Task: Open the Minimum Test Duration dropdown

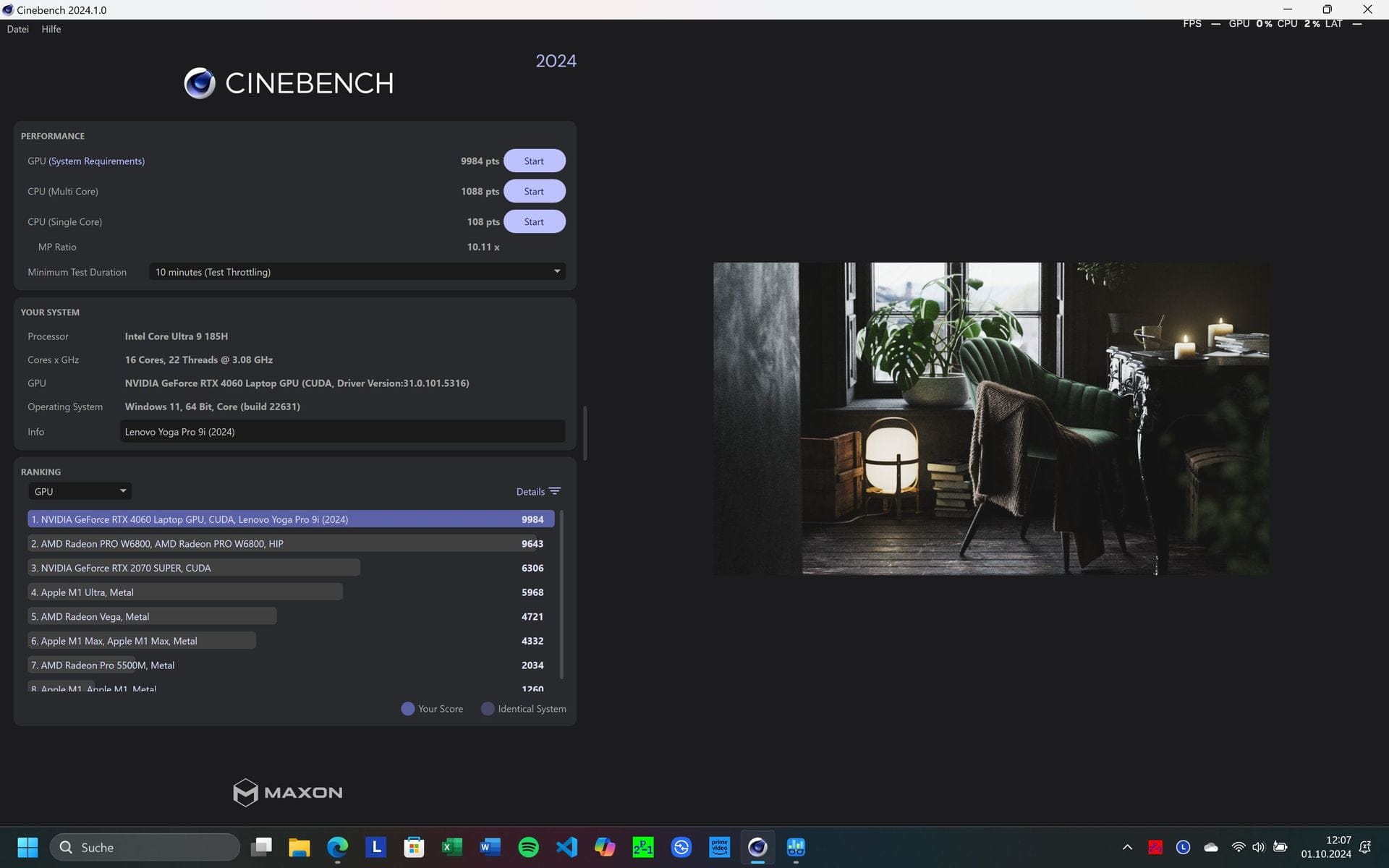Action: [357, 272]
